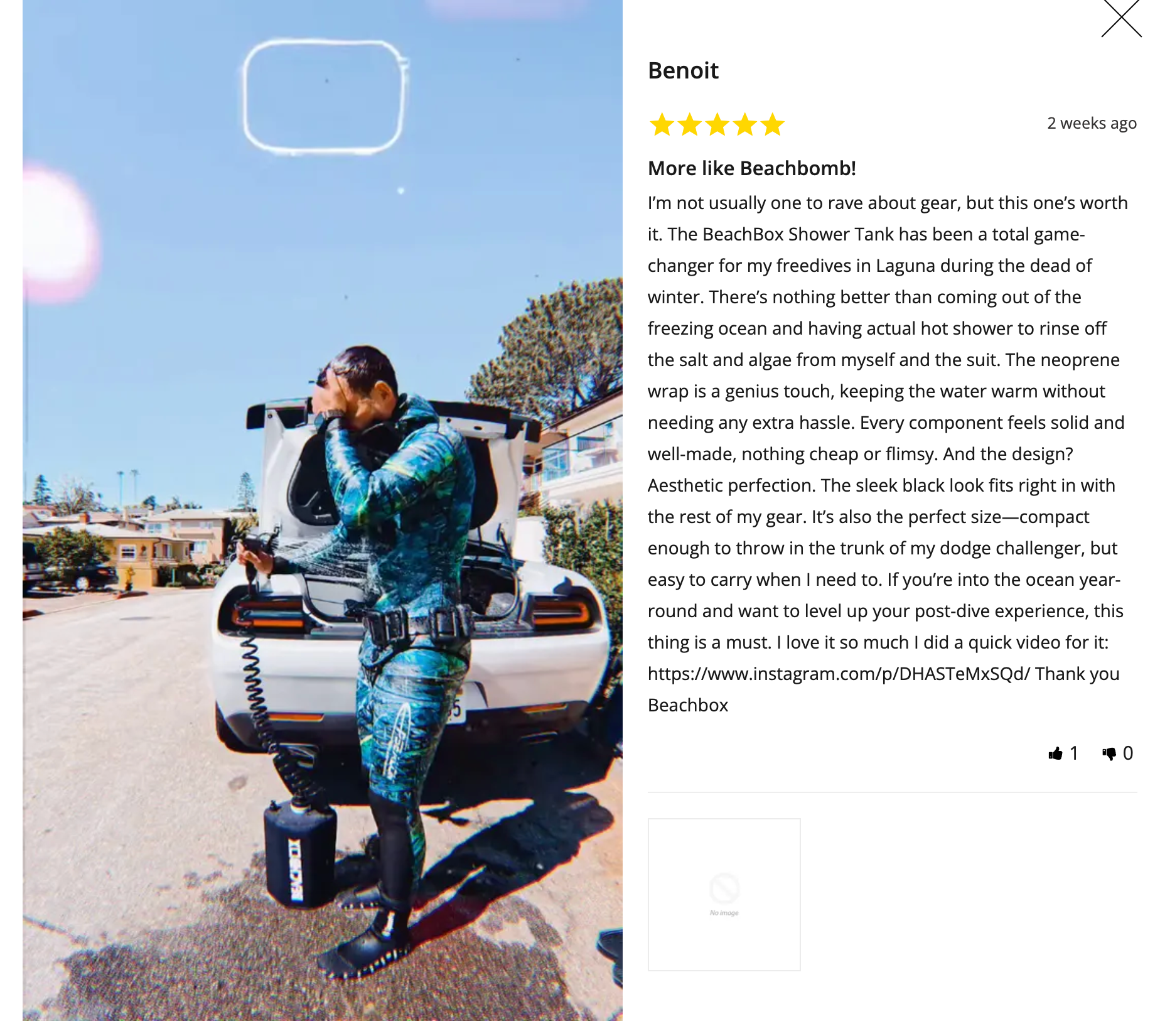Click the 'More like Beachbomb!' review title
Image resolution: width=1160 pixels, height=1036 pixels.
point(751,168)
